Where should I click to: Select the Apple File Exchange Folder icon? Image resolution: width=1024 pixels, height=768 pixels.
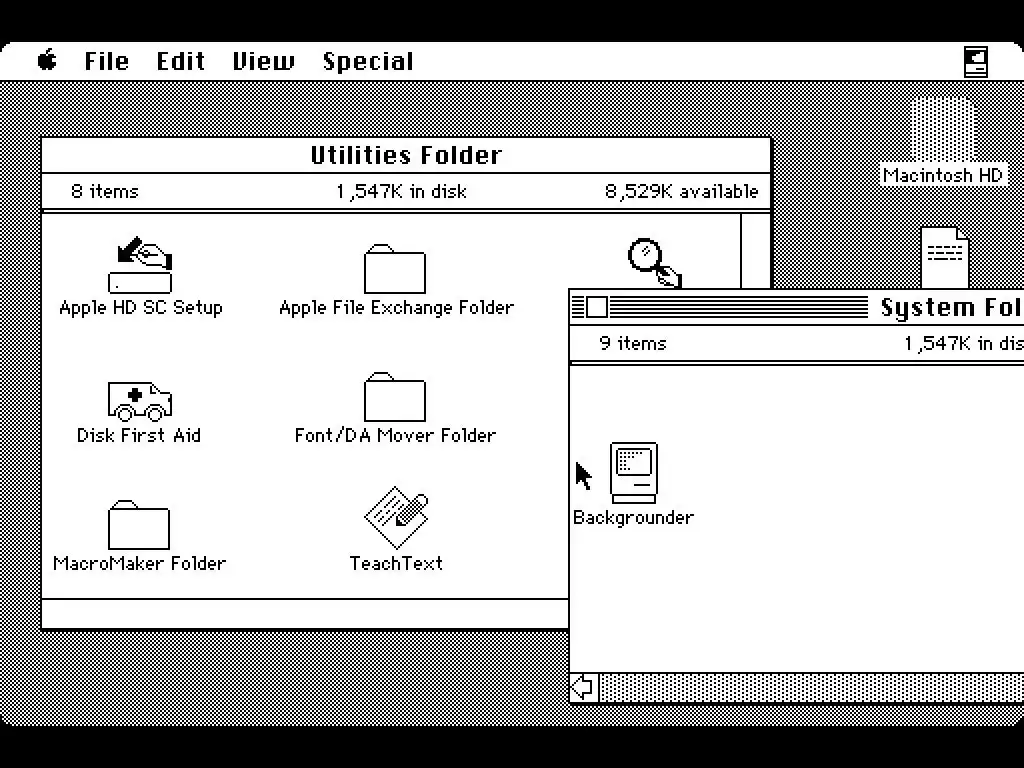point(394,268)
